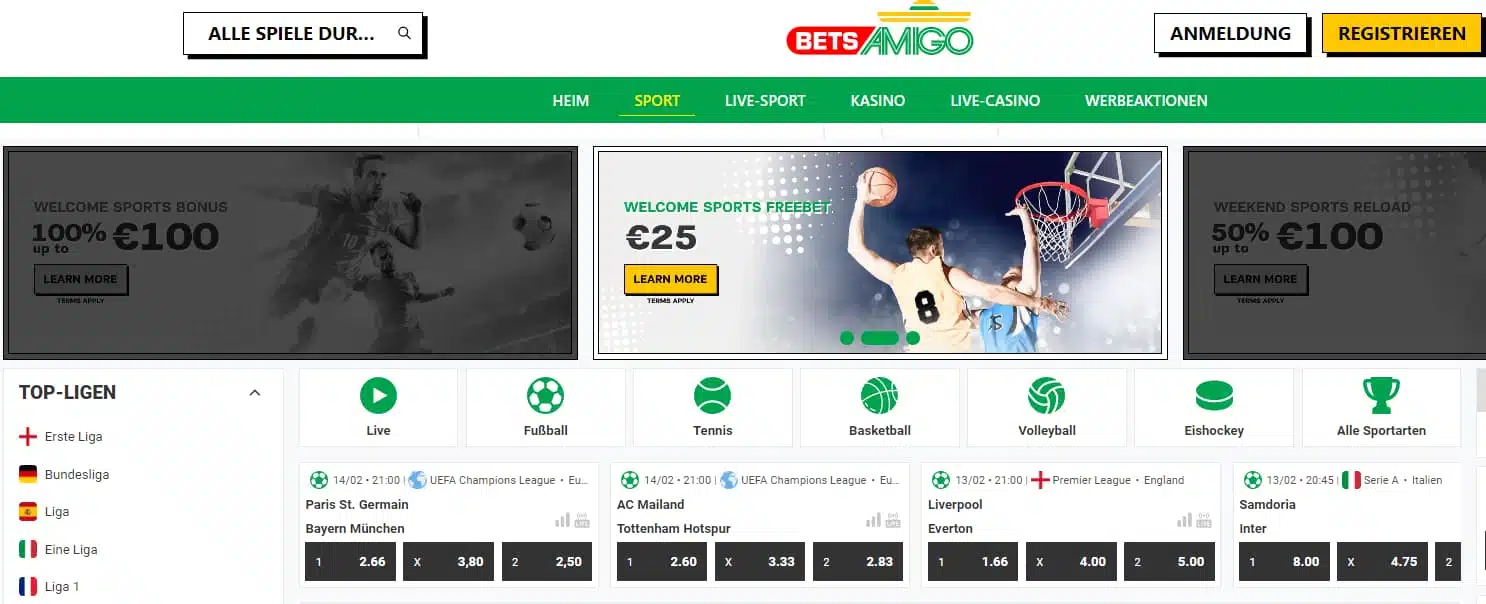The width and height of the screenshot is (1486, 604).
Task: Select the Fußball sport icon
Action: tap(545, 396)
